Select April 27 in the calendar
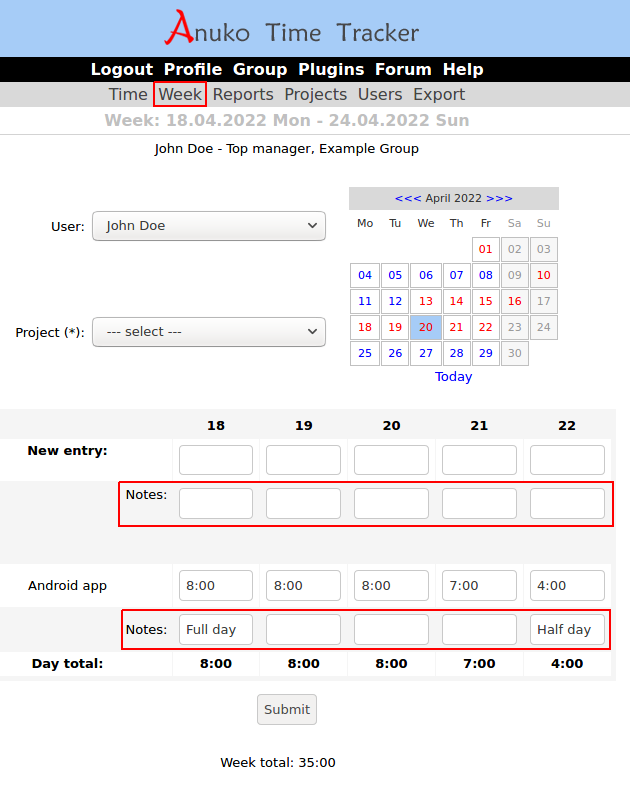The width and height of the screenshot is (630, 790). [426, 353]
